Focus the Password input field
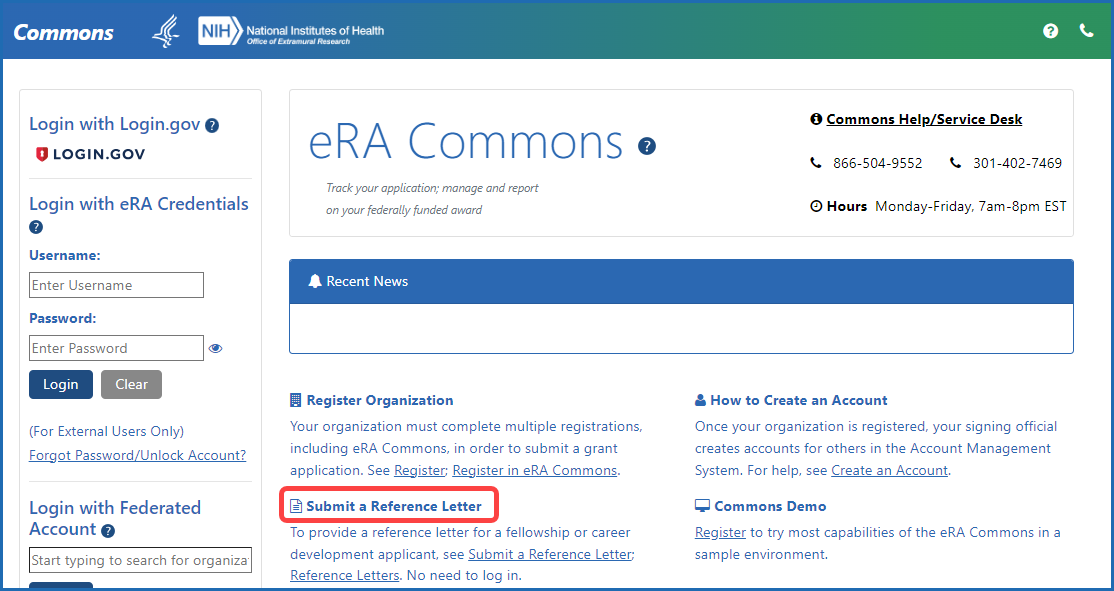The height and width of the screenshot is (591, 1114). [x=117, y=348]
